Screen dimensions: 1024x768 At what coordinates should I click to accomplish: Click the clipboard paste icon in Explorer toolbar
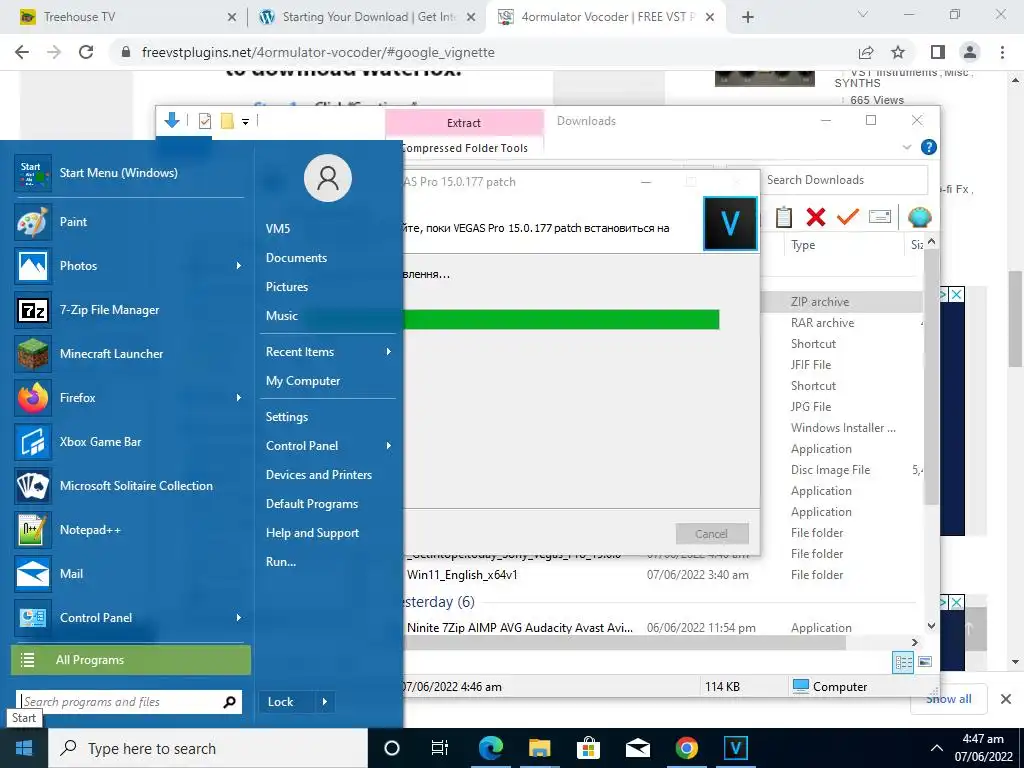pyautogui.click(x=784, y=217)
